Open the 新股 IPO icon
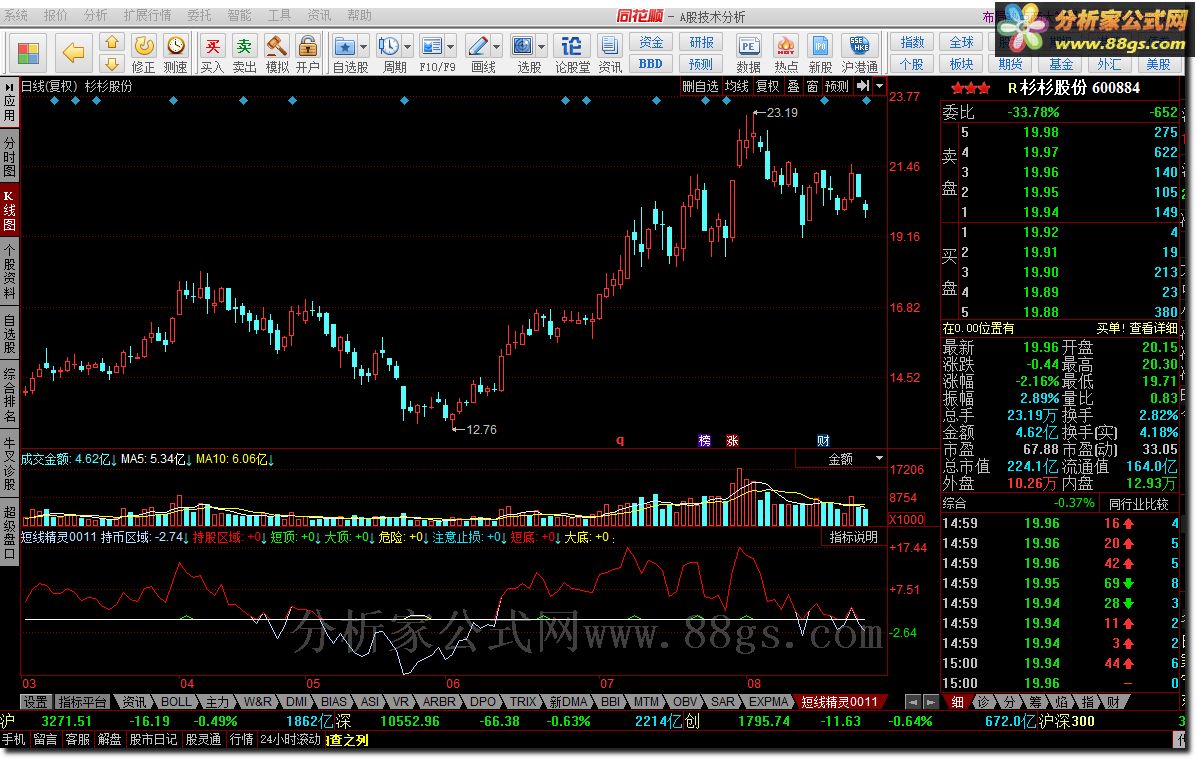 820,47
